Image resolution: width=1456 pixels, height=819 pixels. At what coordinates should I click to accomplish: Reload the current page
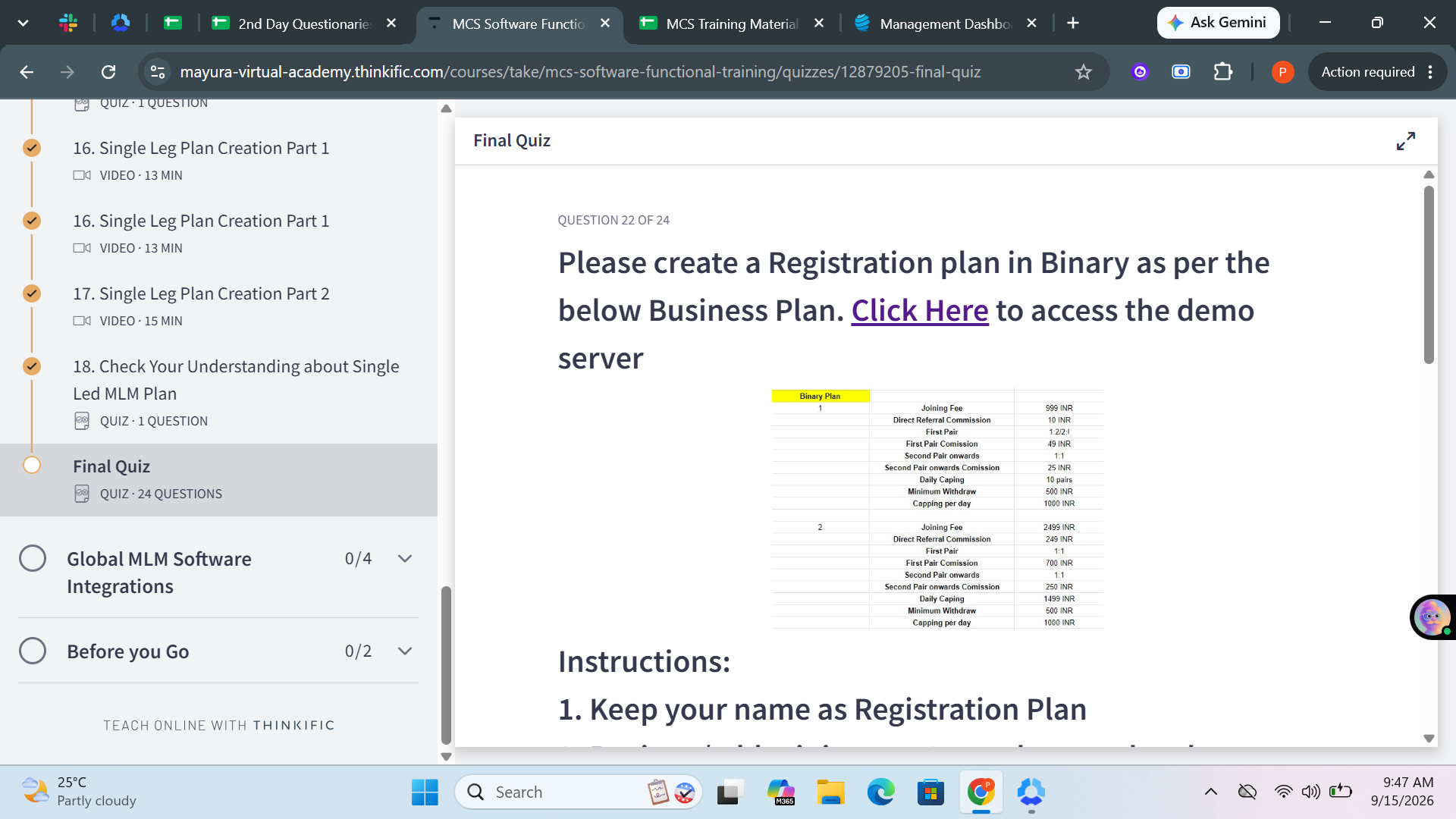point(108,72)
